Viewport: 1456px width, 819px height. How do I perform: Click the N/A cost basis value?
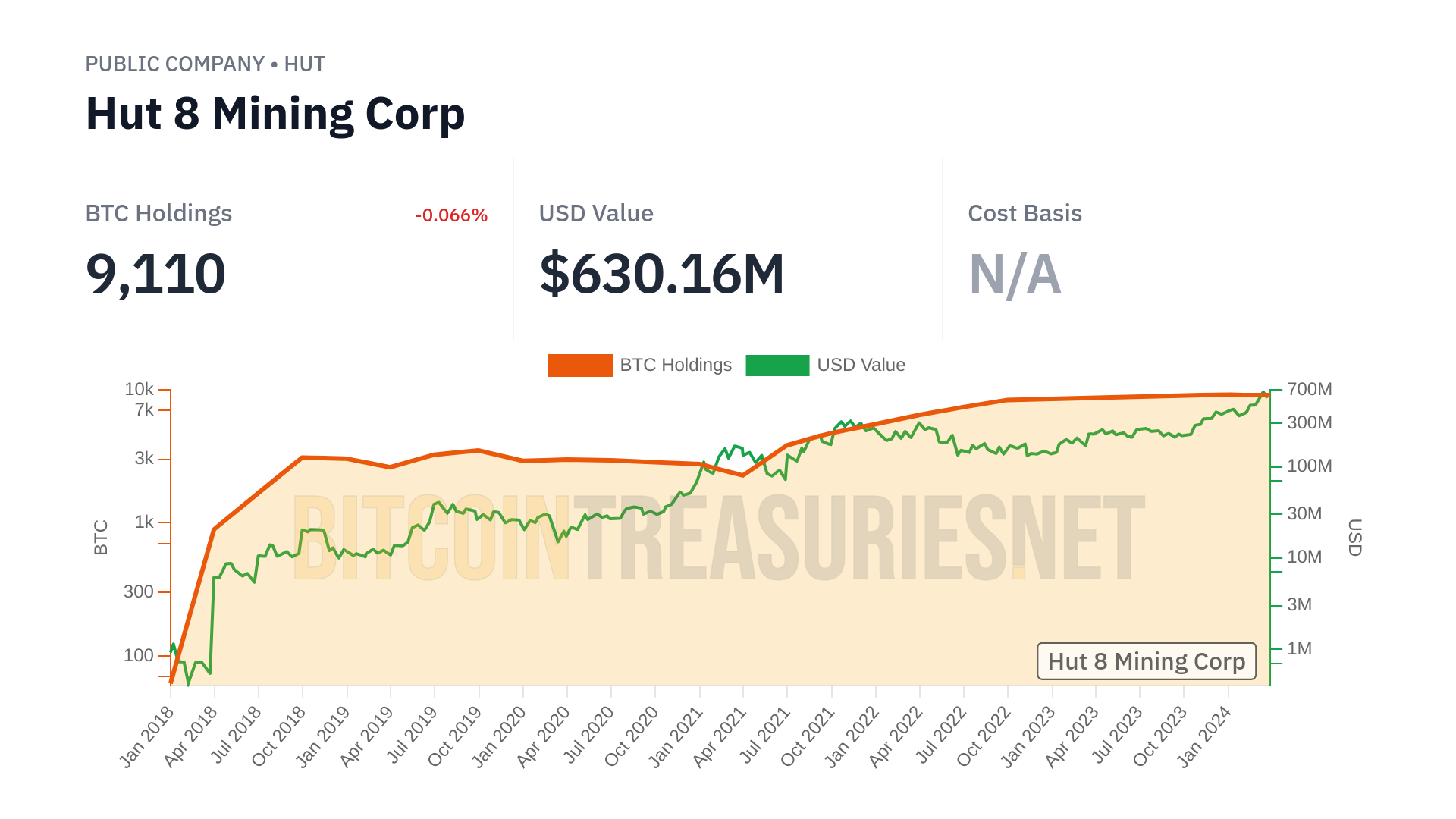[1015, 274]
